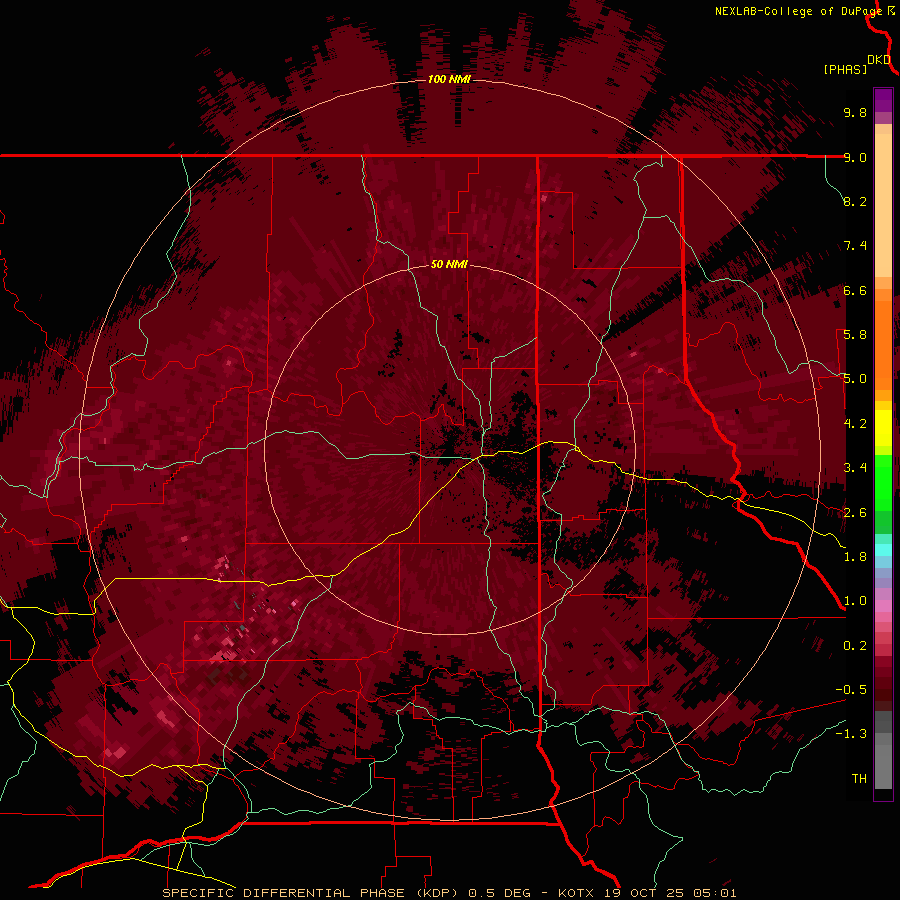Click the purple top of the color bar

click(x=883, y=100)
